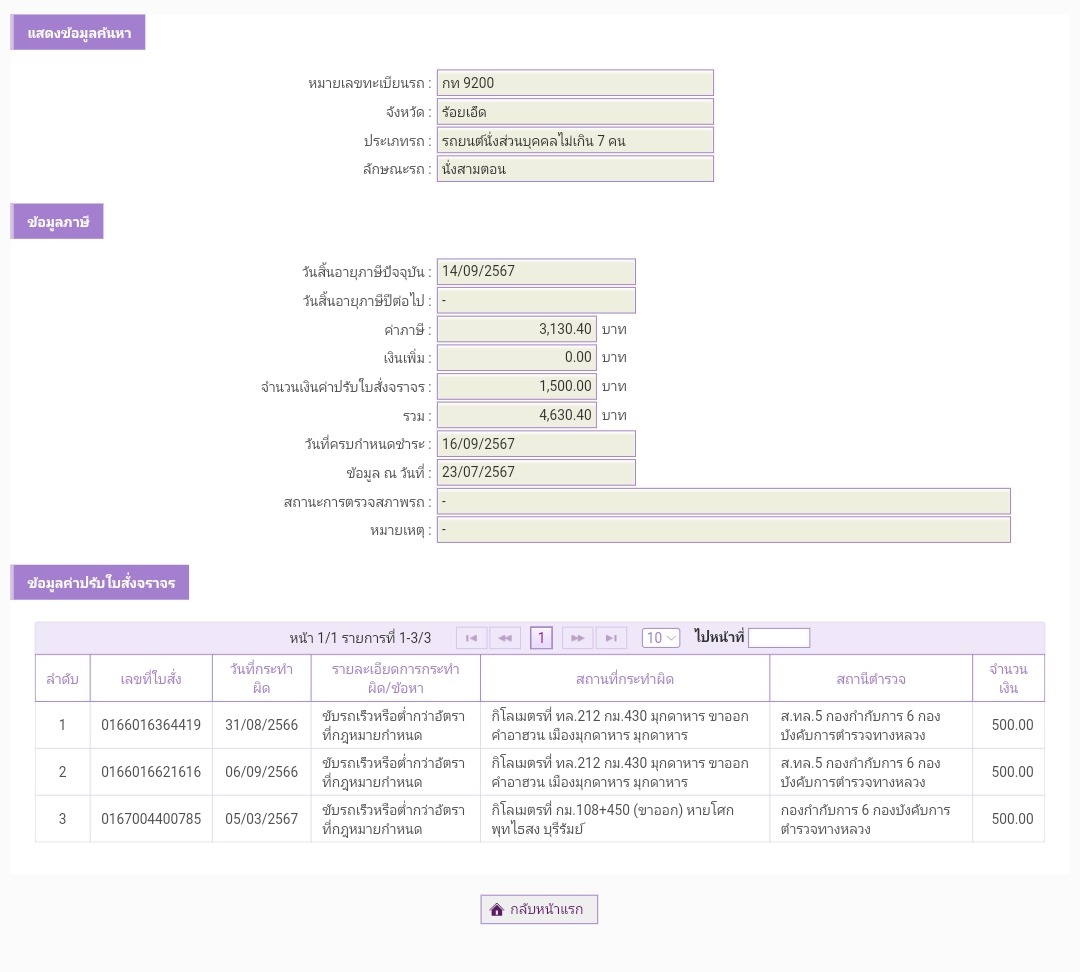Click the ลำดับ column header
Viewport: 1080px width, 972px height.
62,679
